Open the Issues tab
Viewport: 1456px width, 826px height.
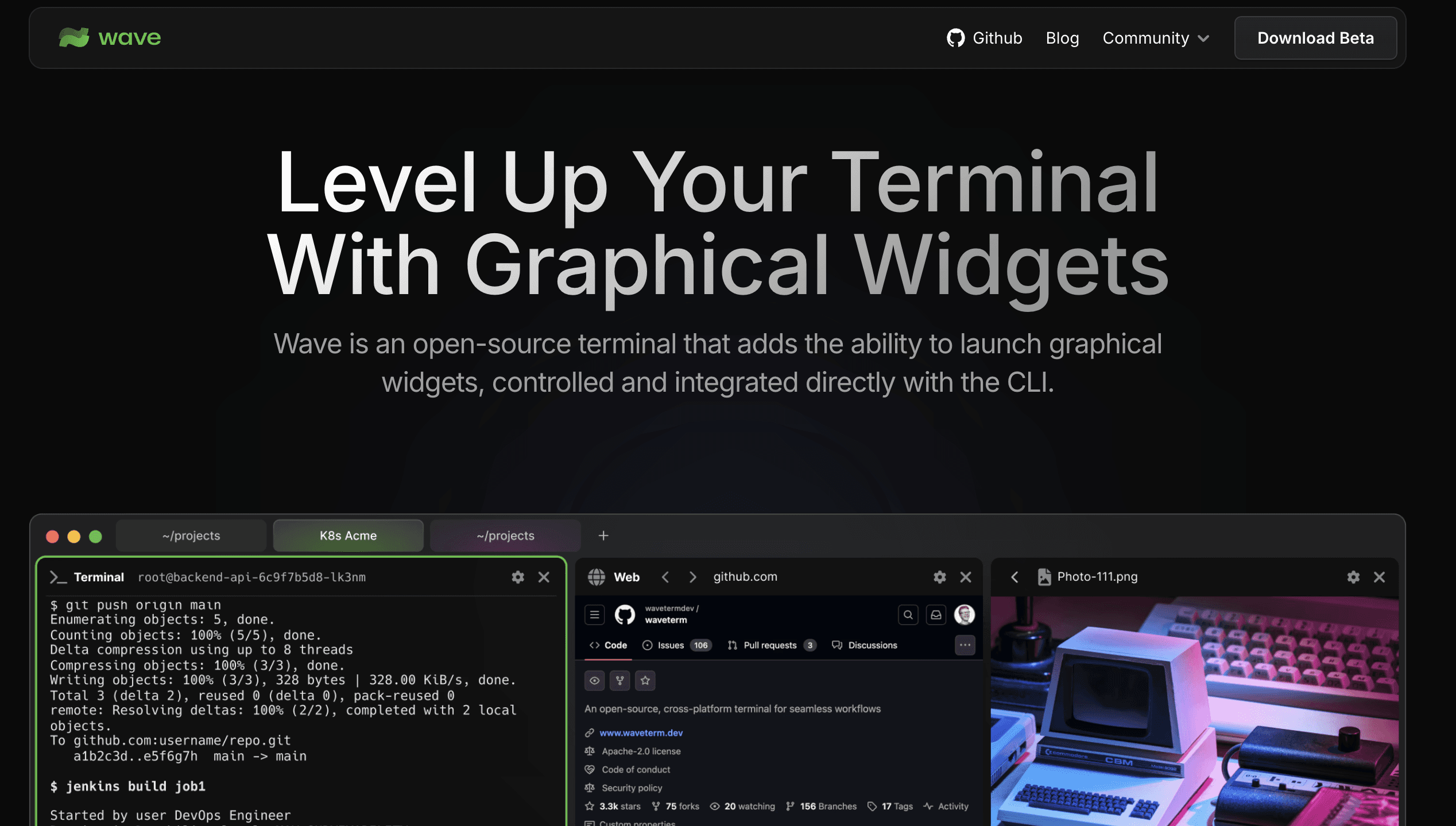point(677,645)
